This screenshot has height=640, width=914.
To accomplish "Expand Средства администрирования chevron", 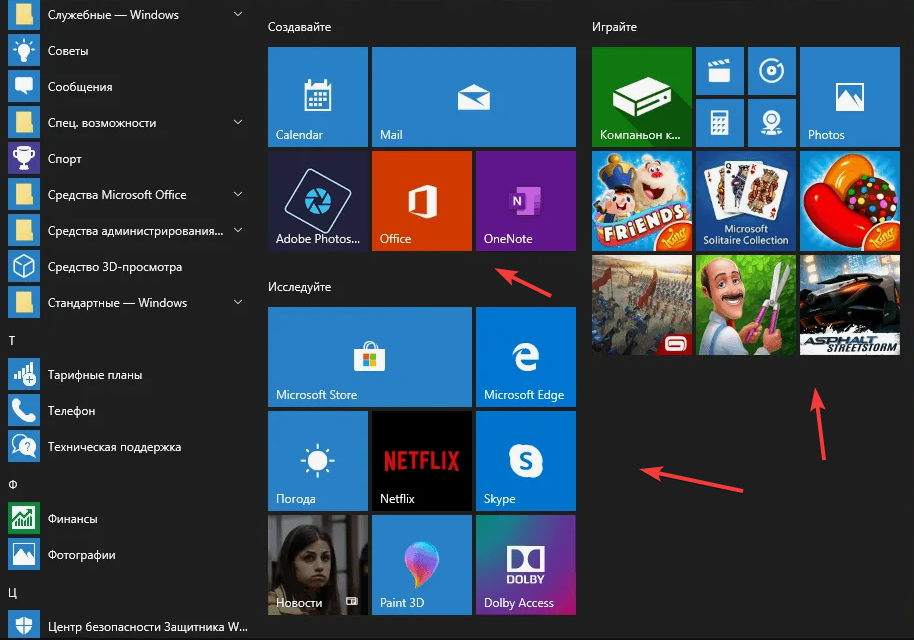I will pos(238,230).
